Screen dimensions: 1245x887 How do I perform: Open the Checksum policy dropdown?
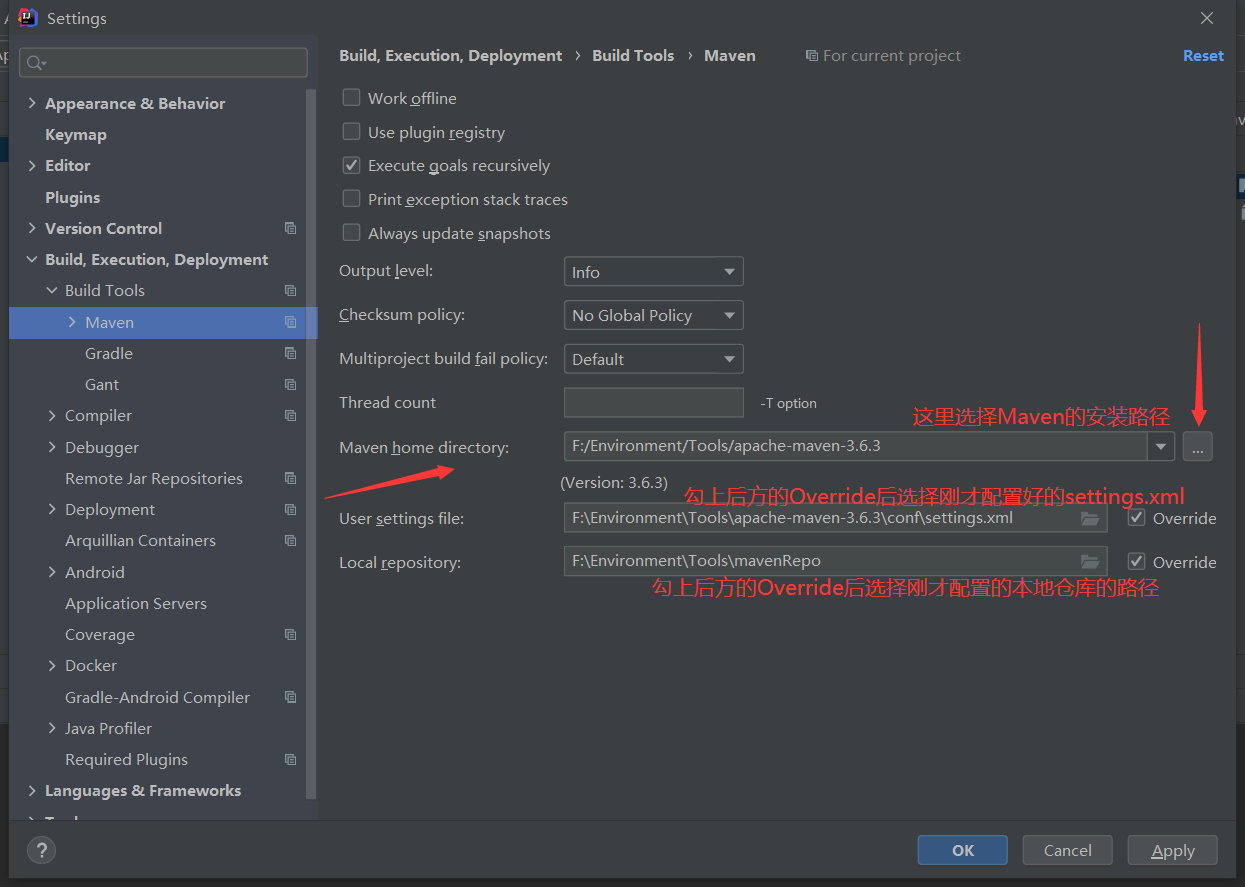[654, 315]
